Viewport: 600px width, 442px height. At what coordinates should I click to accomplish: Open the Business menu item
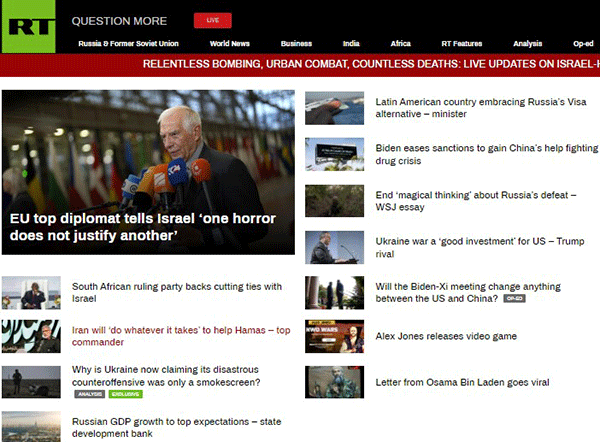[296, 44]
